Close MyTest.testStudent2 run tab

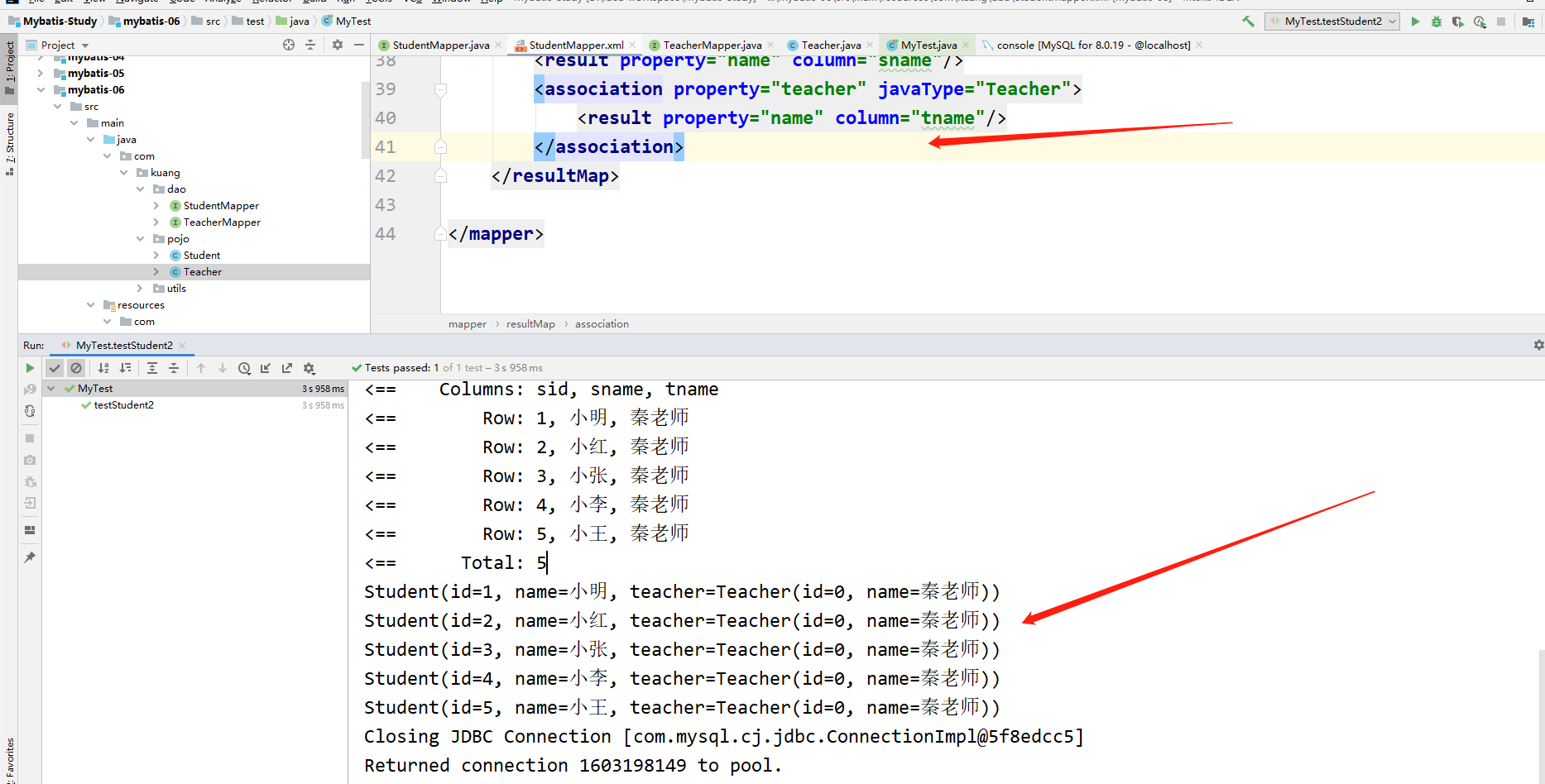[182, 346]
